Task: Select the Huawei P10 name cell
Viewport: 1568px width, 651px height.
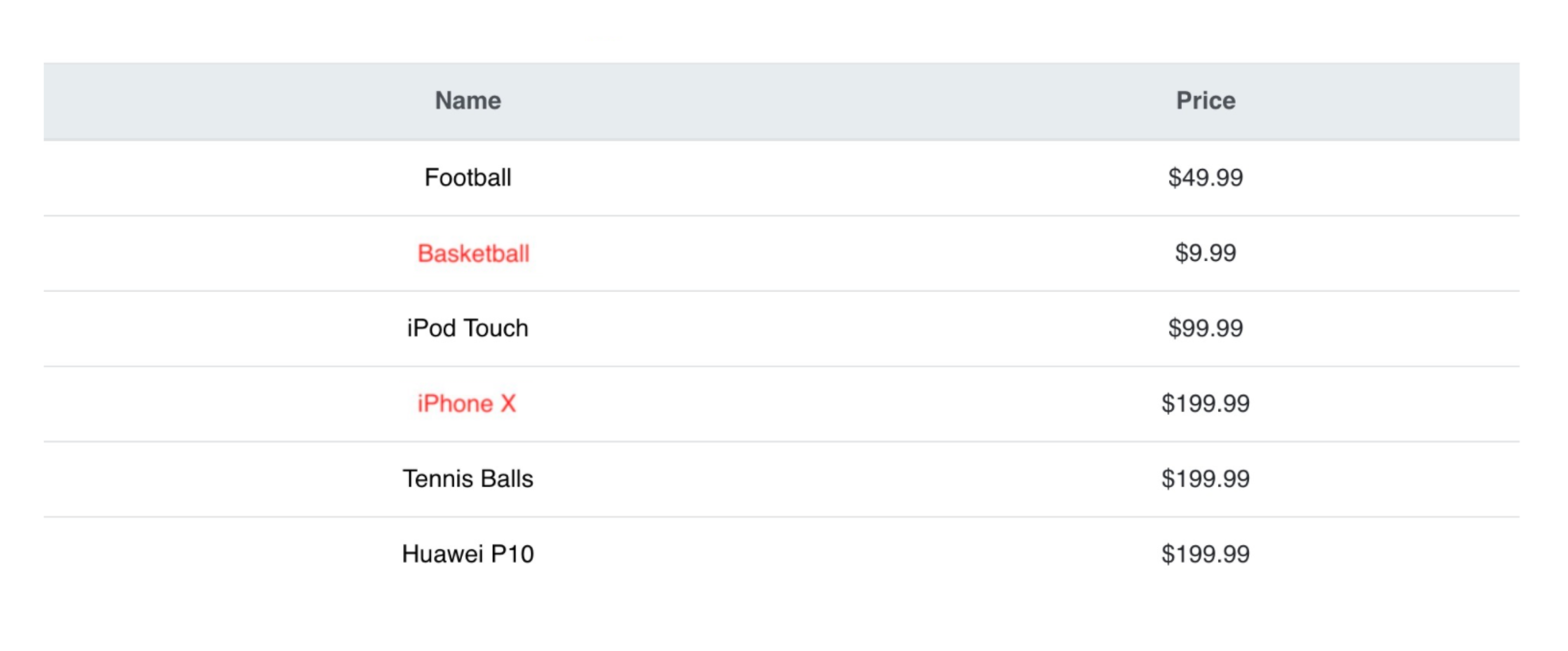Action: click(467, 554)
